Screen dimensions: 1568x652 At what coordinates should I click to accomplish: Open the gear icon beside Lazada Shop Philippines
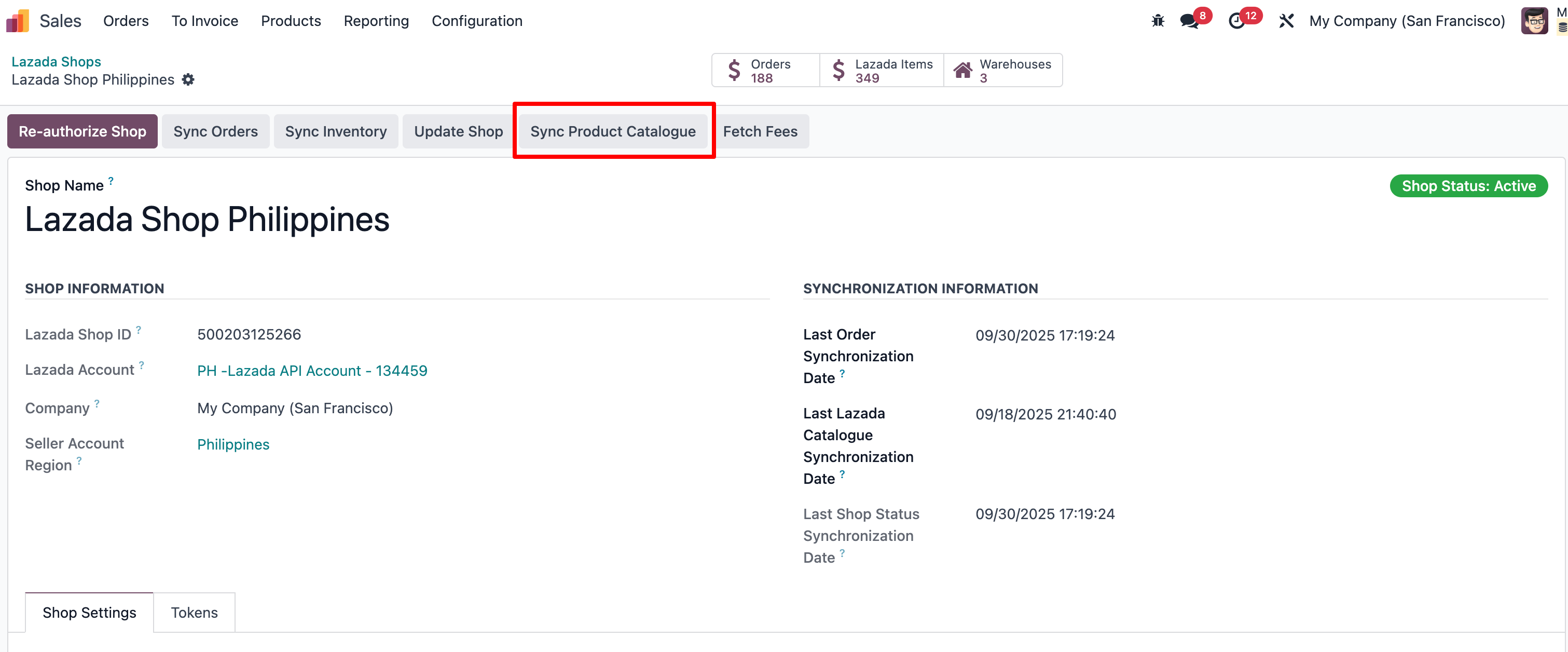tap(189, 79)
